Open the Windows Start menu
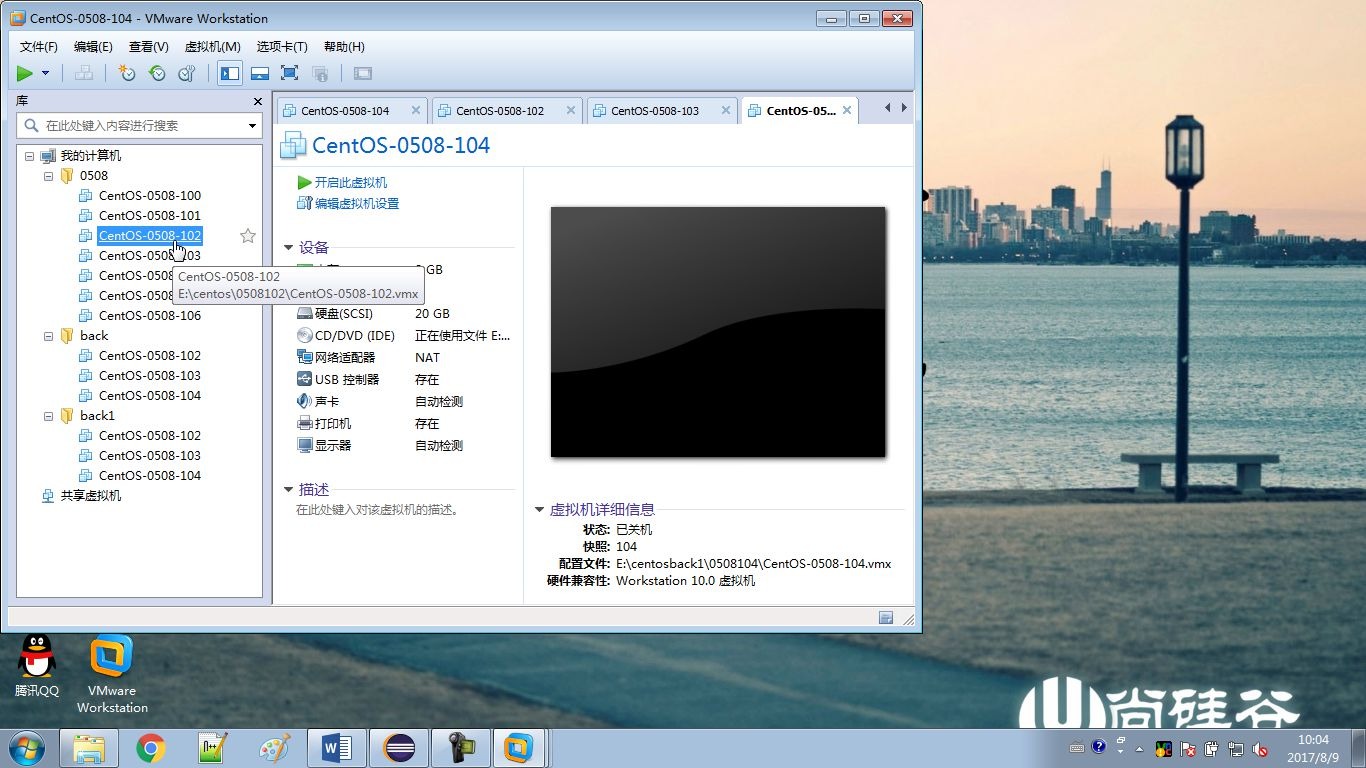The image size is (1366, 768). [x=27, y=748]
